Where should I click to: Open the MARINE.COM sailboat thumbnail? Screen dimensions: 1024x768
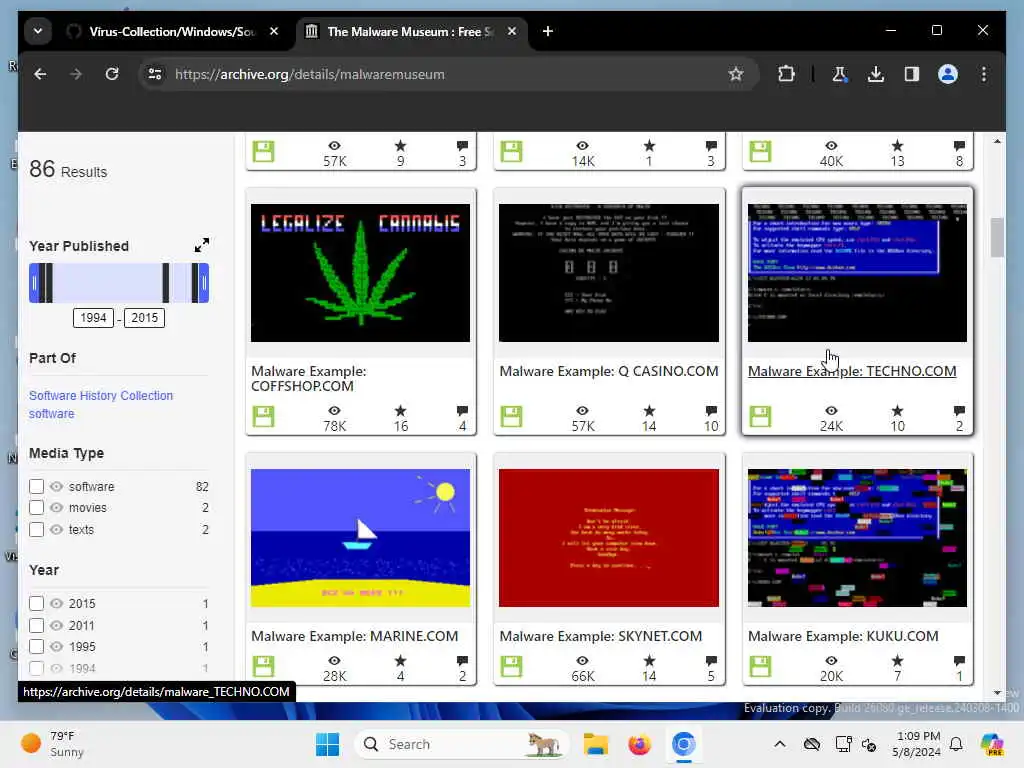360,538
